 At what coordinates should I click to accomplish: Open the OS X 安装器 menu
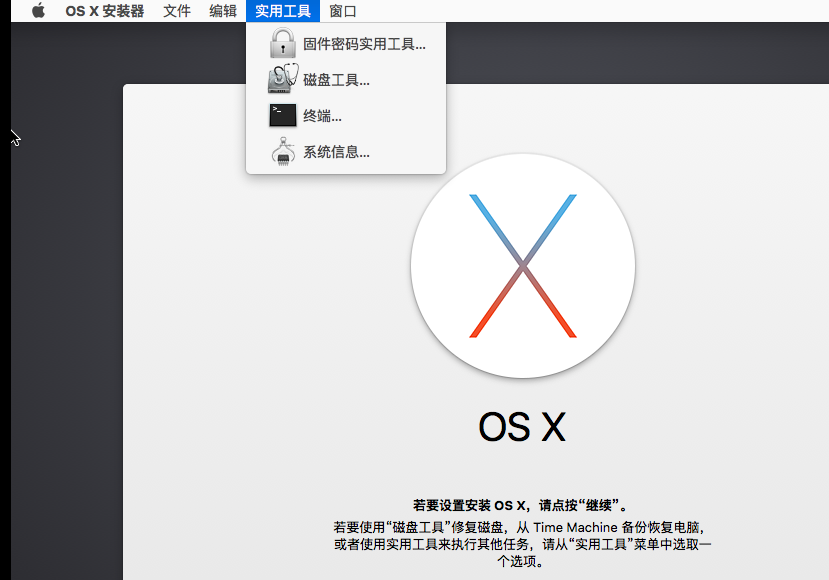pos(105,11)
